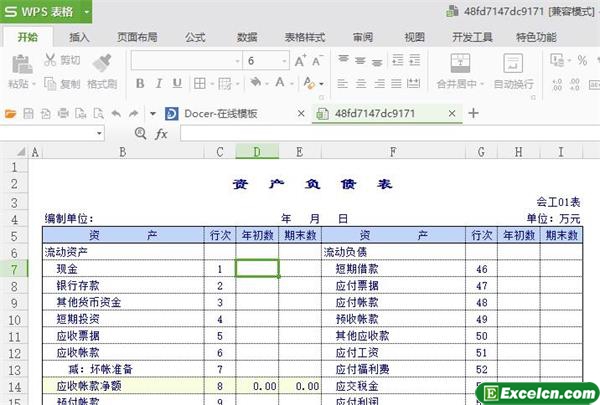
Task: Click the decrease indent icon
Action: pyautogui.click(x=398, y=60)
